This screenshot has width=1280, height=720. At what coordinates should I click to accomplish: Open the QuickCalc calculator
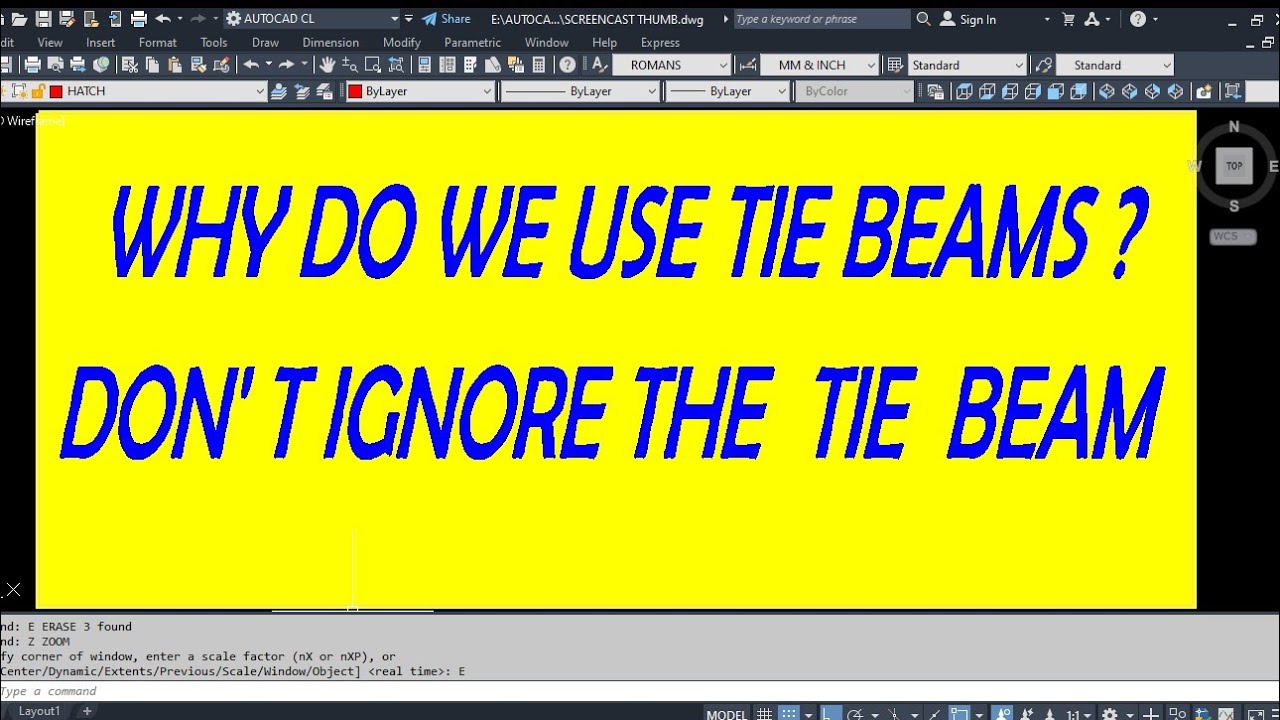click(x=539, y=65)
